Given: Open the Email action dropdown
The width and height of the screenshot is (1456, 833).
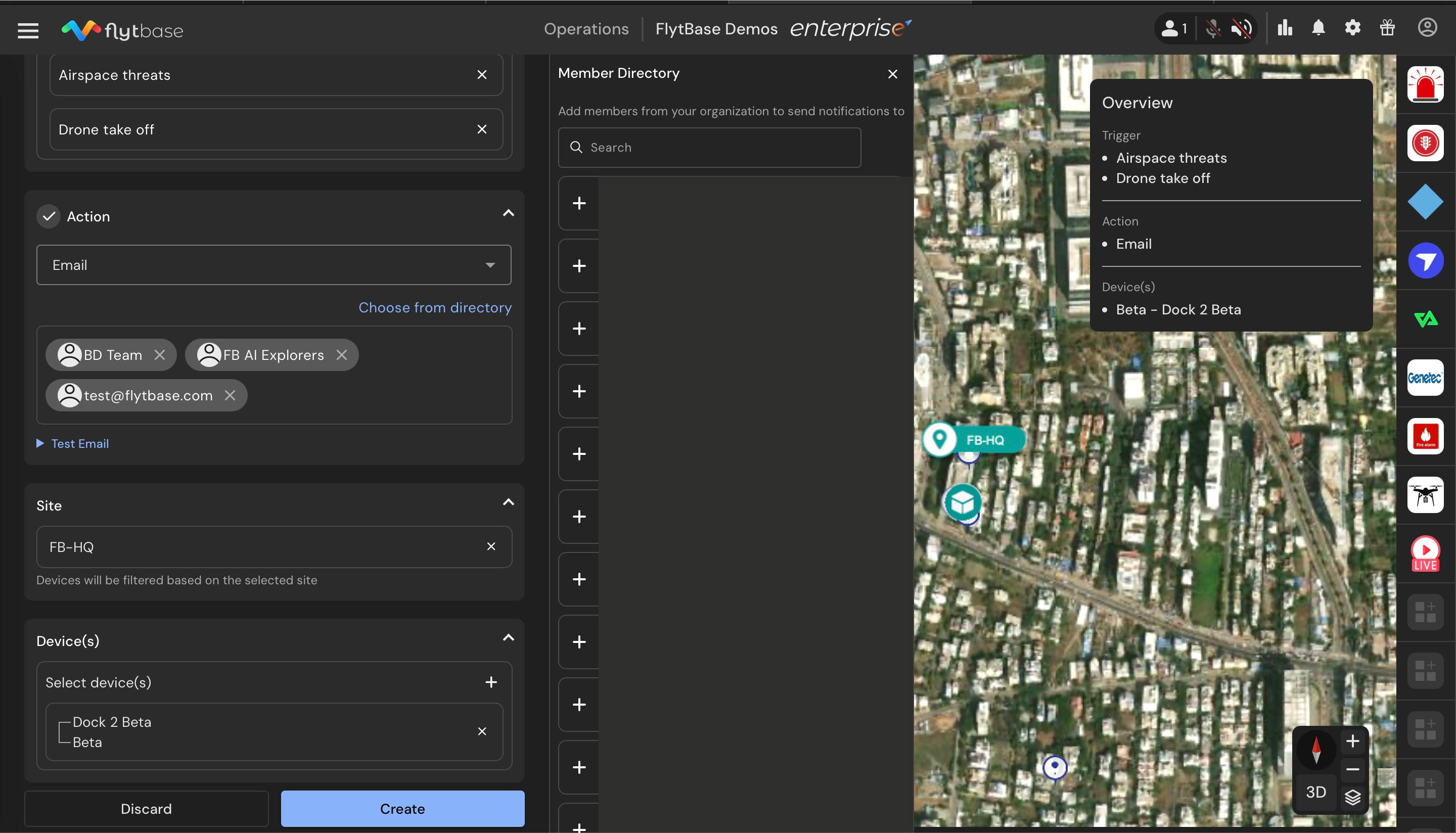Looking at the screenshot, I should [274, 265].
